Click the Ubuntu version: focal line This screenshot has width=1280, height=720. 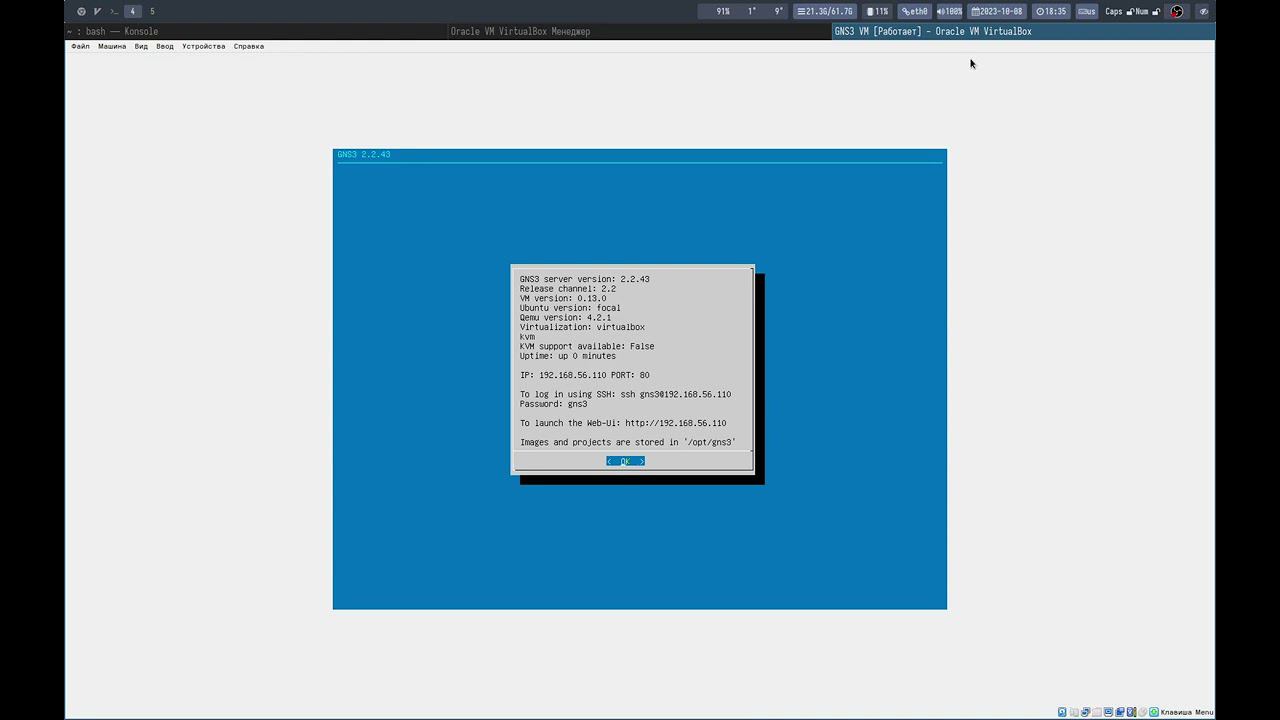coord(570,308)
